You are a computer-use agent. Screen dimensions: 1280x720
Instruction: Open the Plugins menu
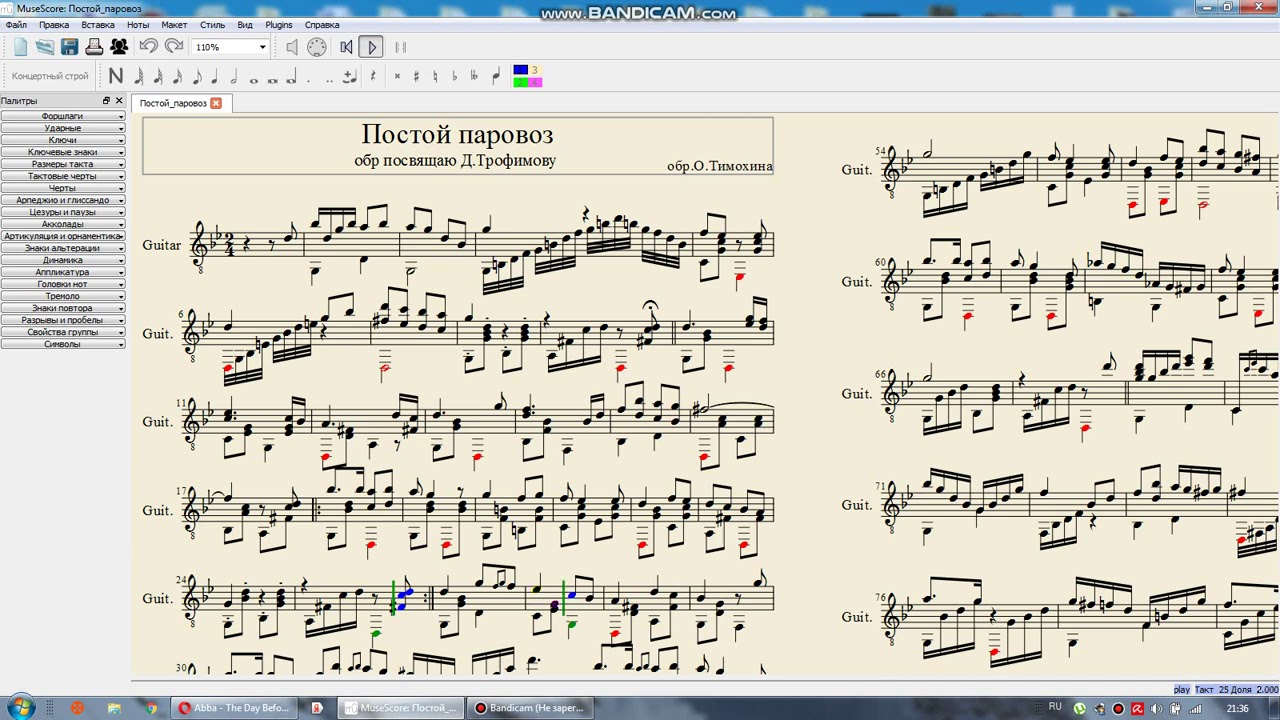(x=279, y=25)
